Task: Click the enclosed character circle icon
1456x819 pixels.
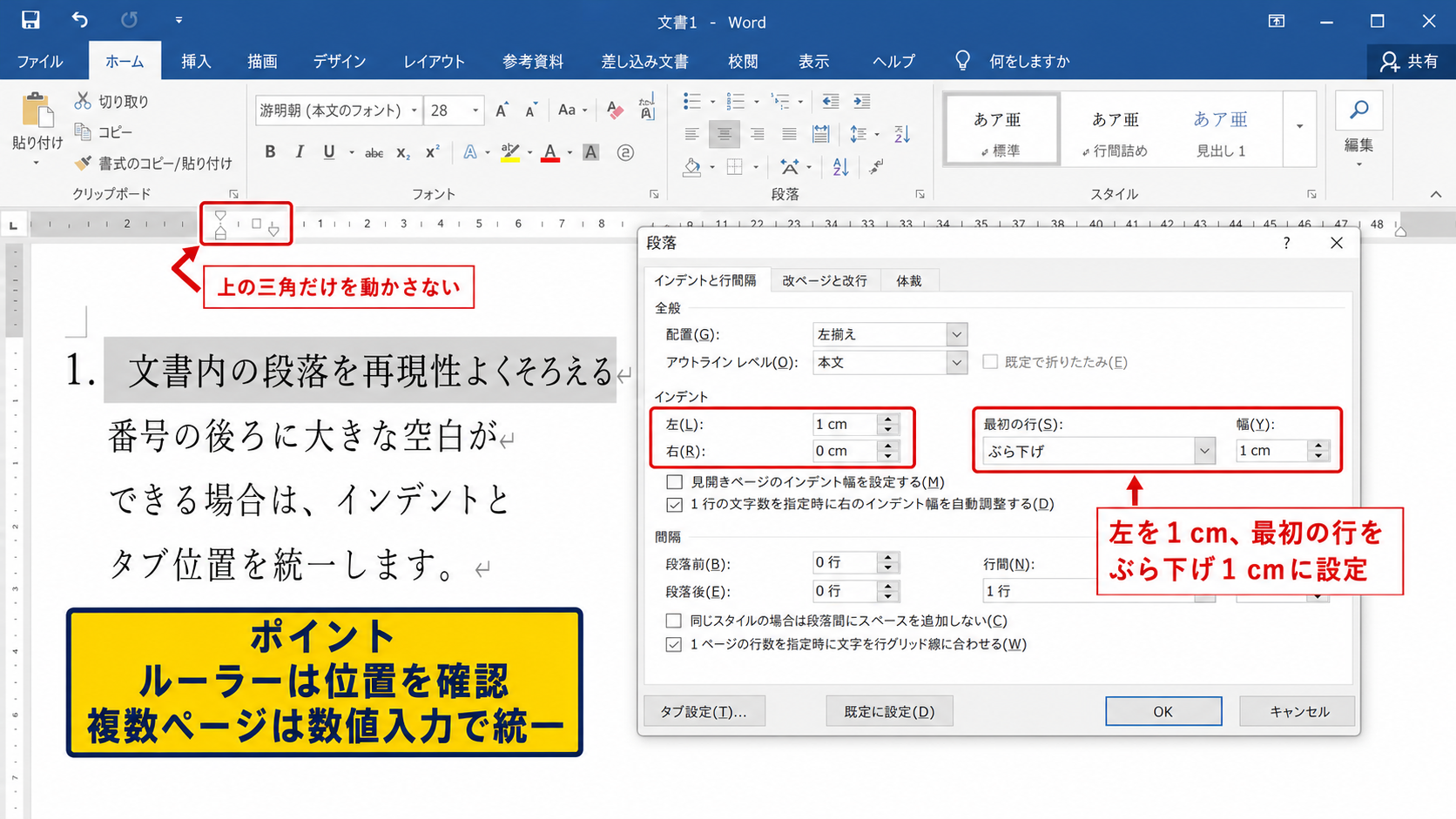Action: 624,153
